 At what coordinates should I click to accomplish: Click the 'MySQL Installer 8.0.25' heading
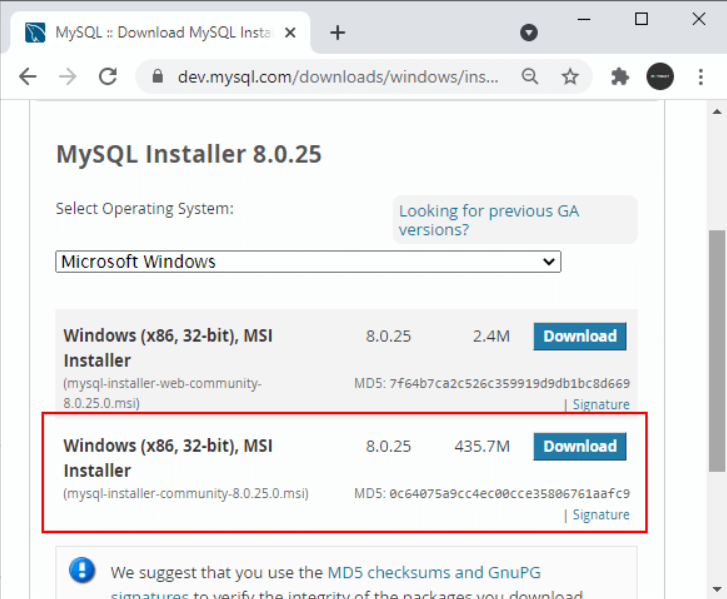coord(189,154)
